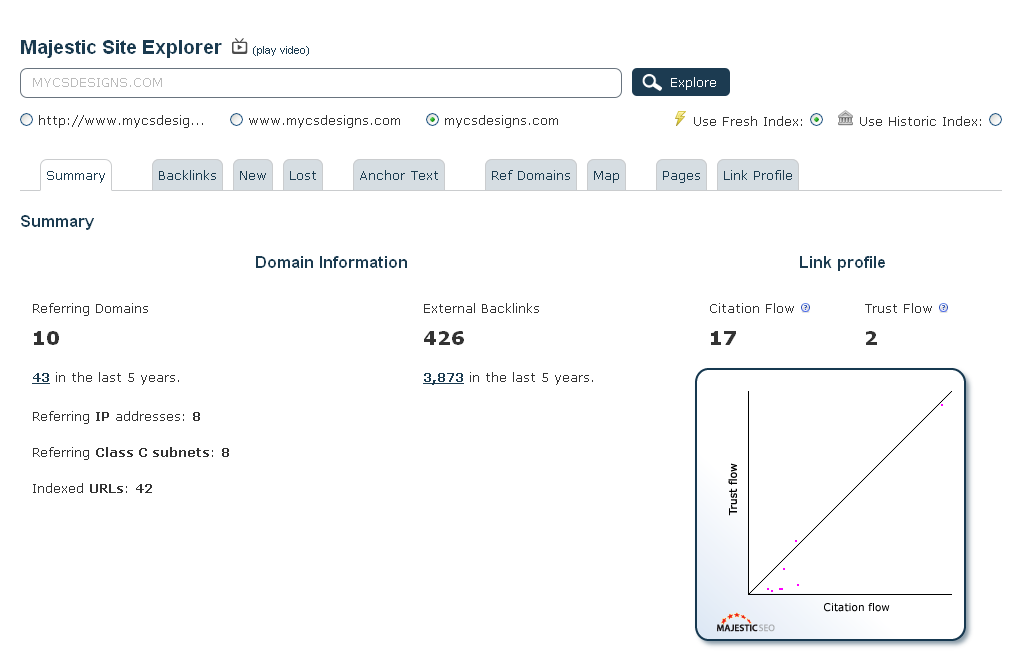
Task: Open the Link Profile tab
Action: click(757, 175)
